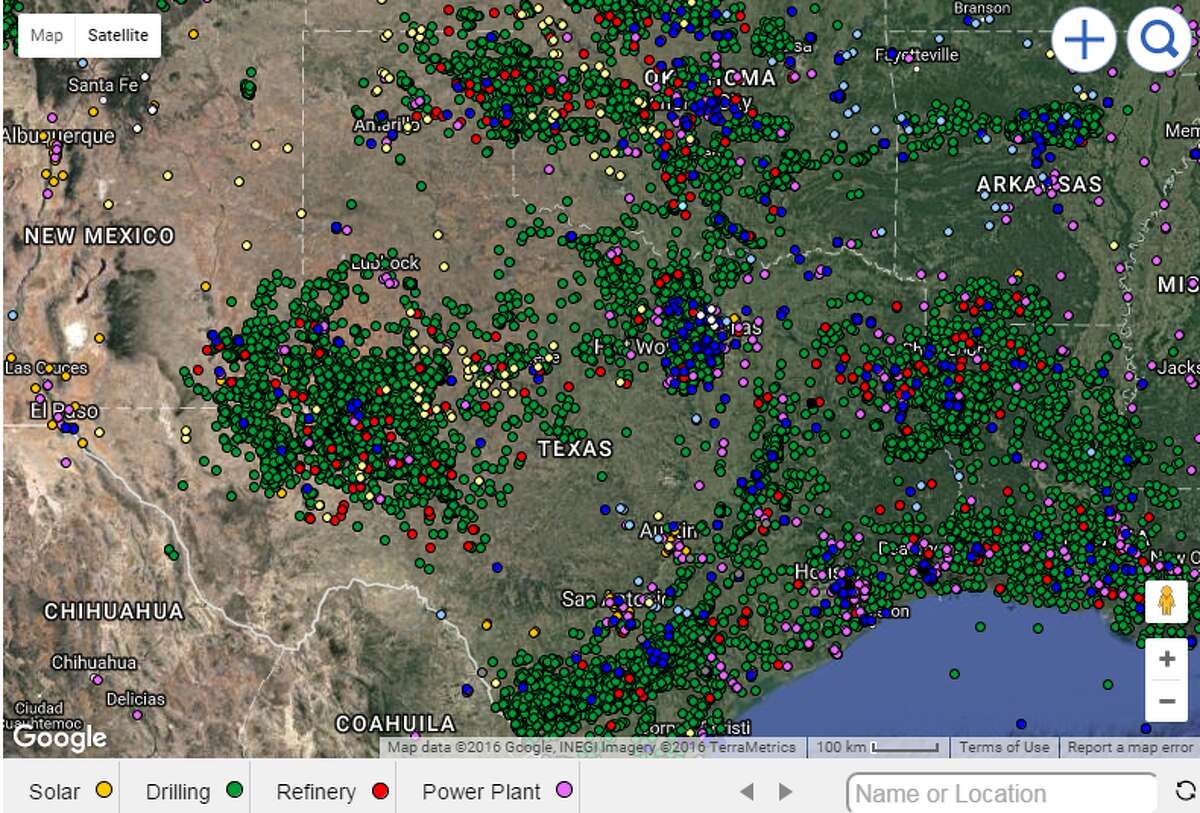Click the Google logo watermark
Screen dimensions: 1200x813
click(62, 739)
